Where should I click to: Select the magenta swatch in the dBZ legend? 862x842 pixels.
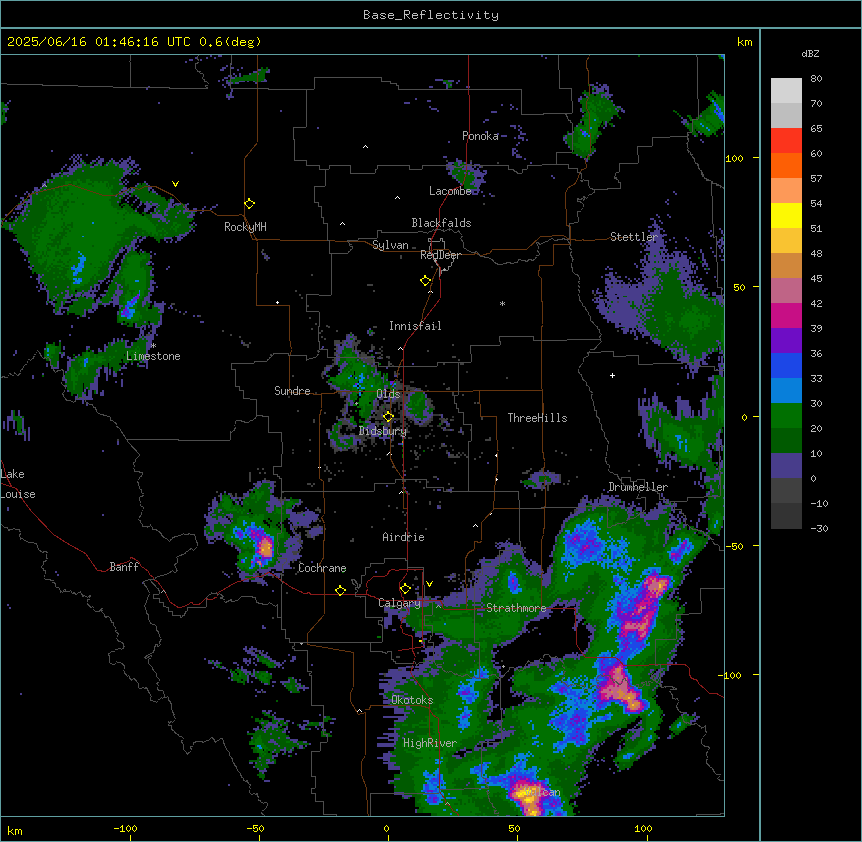coord(786,315)
